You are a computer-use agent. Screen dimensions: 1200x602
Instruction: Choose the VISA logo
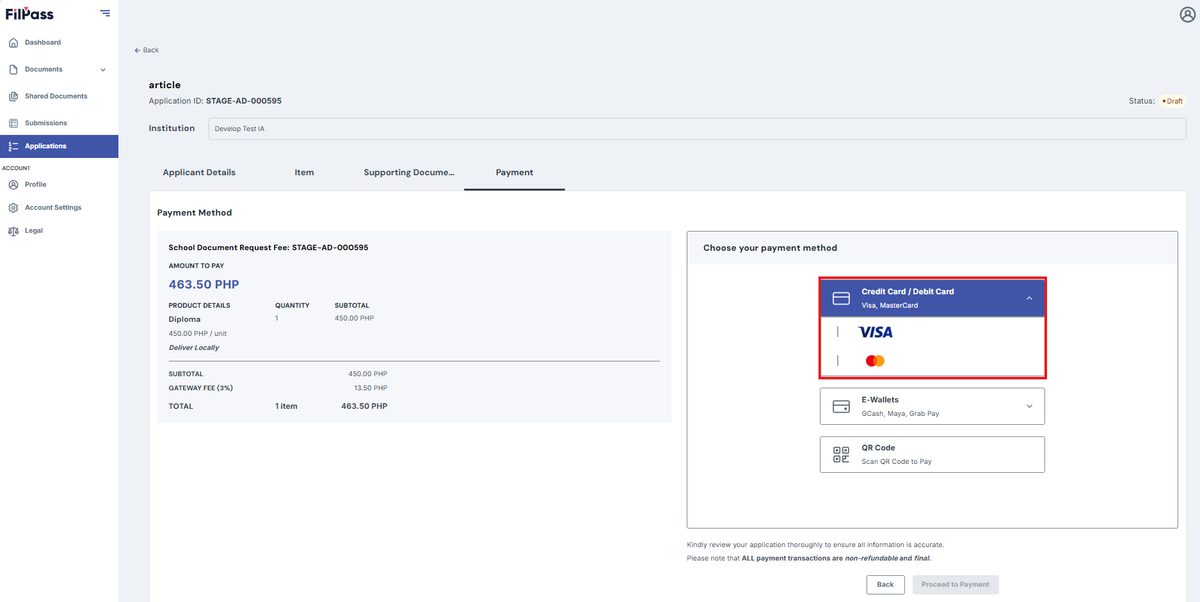pos(875,332)
